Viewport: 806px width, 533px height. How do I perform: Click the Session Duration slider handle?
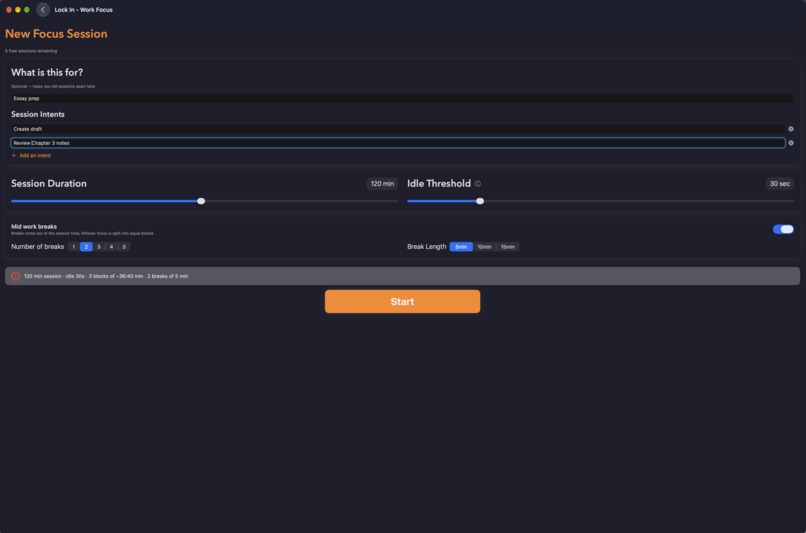[201, 201]
